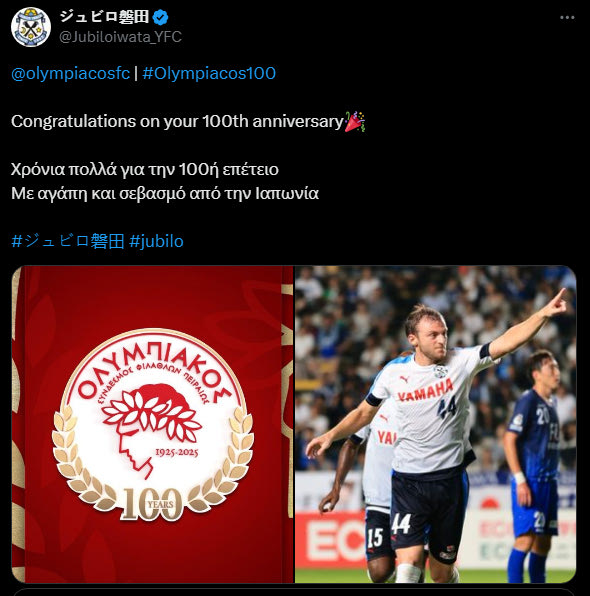590x596 pixels.
Task: Click the party popper emoji
Action: pos(355,122)
